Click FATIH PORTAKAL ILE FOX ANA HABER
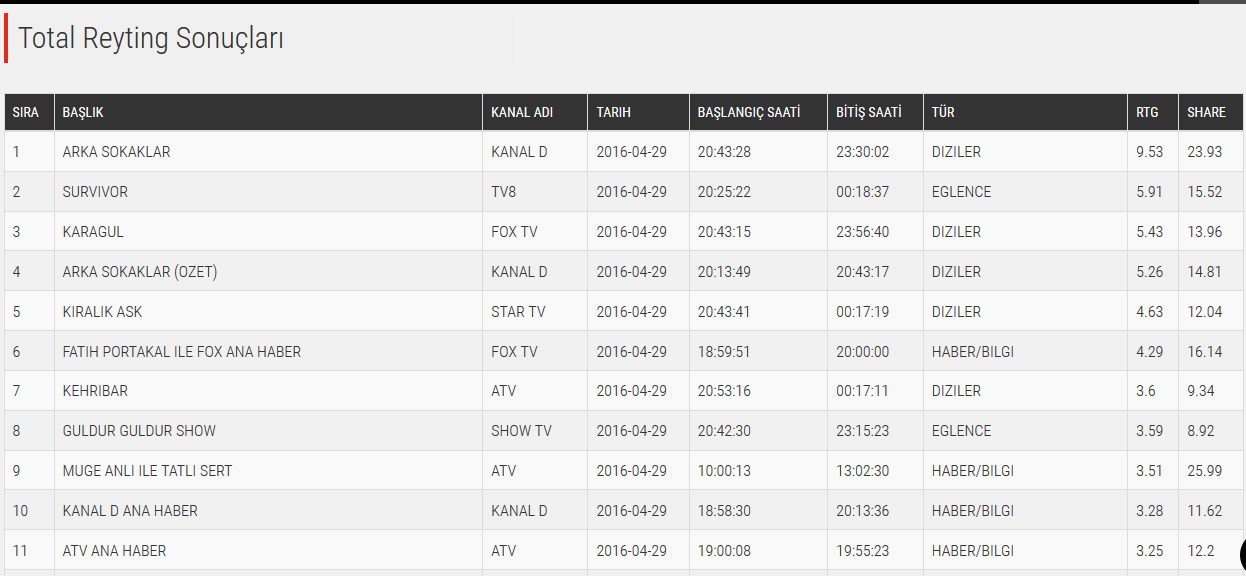Screen dimensions: 1246x576 pos(182,352)
